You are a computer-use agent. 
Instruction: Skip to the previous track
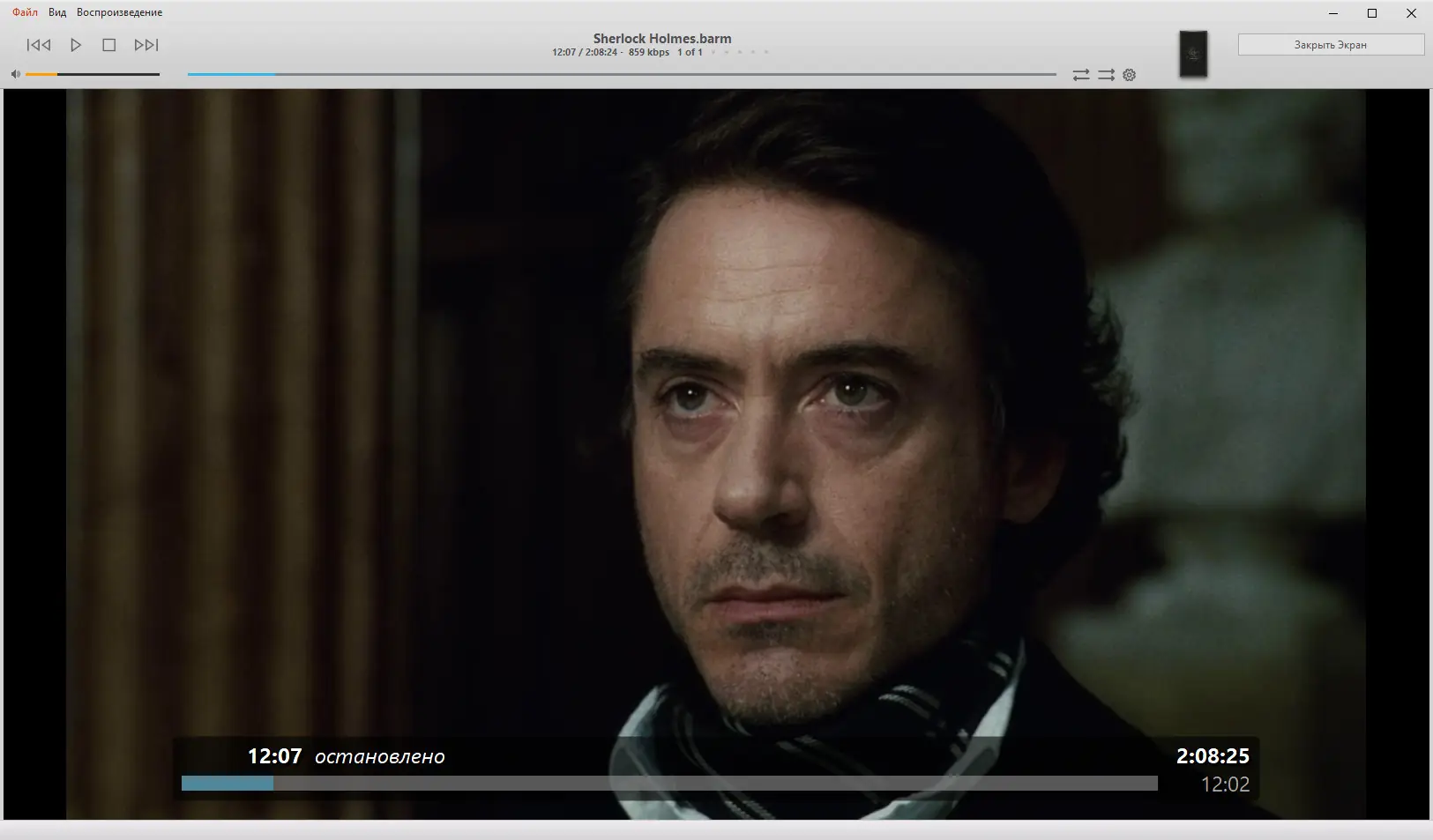tap(39, 45)
